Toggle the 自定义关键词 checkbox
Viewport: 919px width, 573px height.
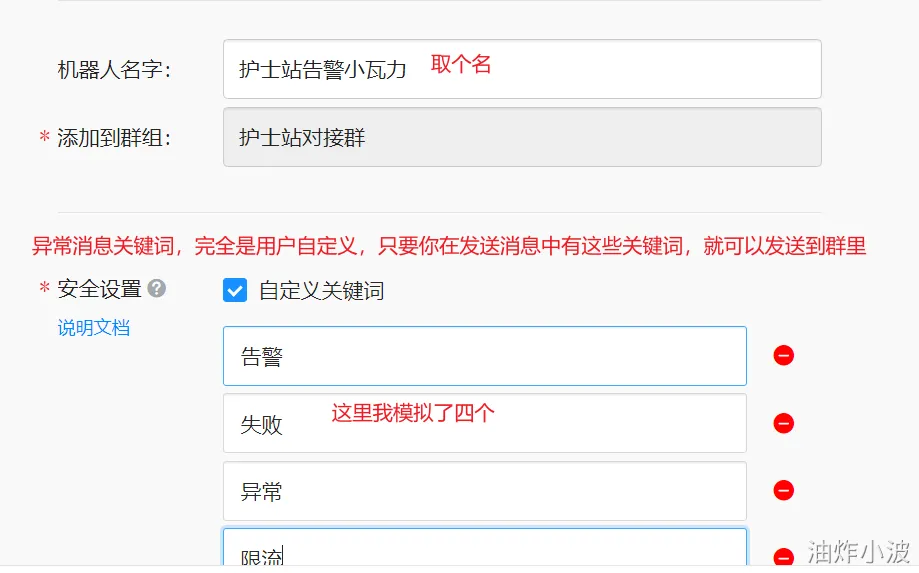pos(235,291)
